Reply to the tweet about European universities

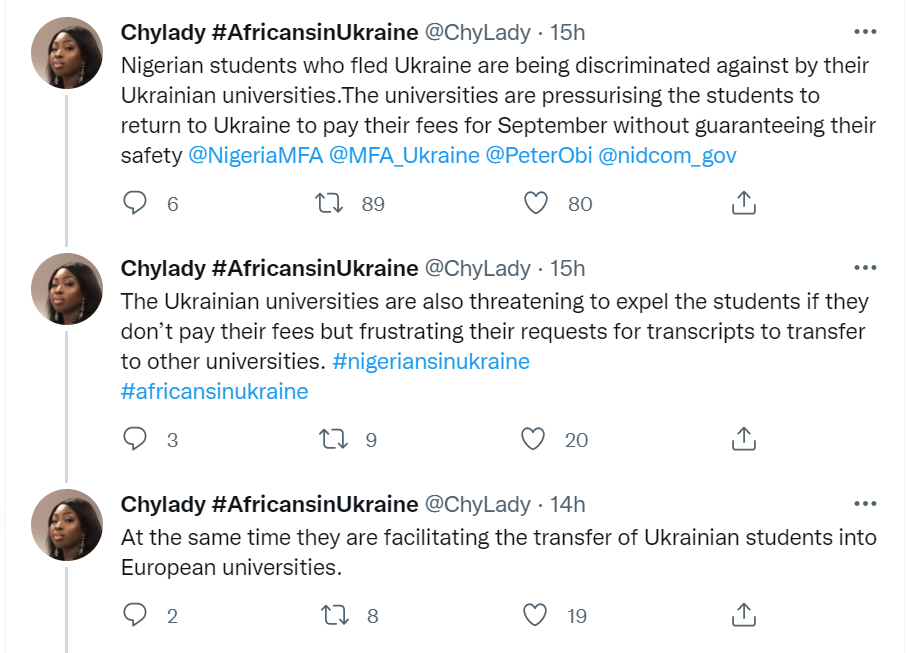(x=135, y=616)
